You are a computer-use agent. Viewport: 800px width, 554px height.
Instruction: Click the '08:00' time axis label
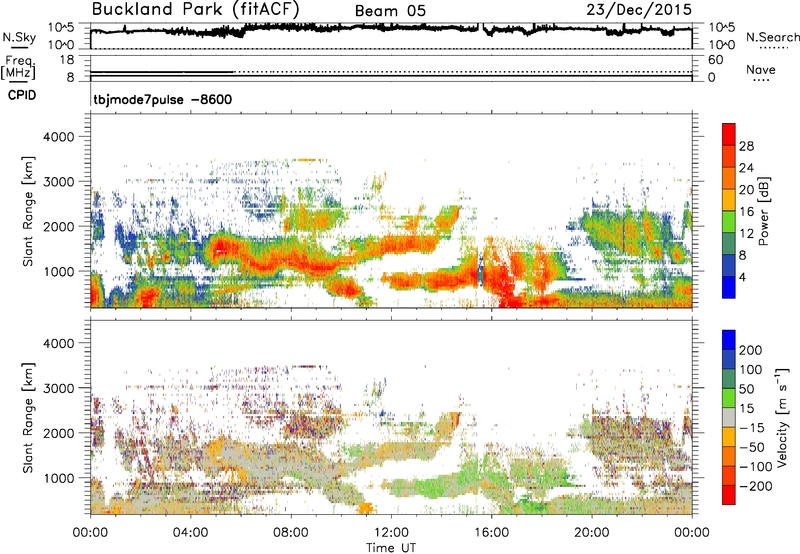tap(291, 533)
